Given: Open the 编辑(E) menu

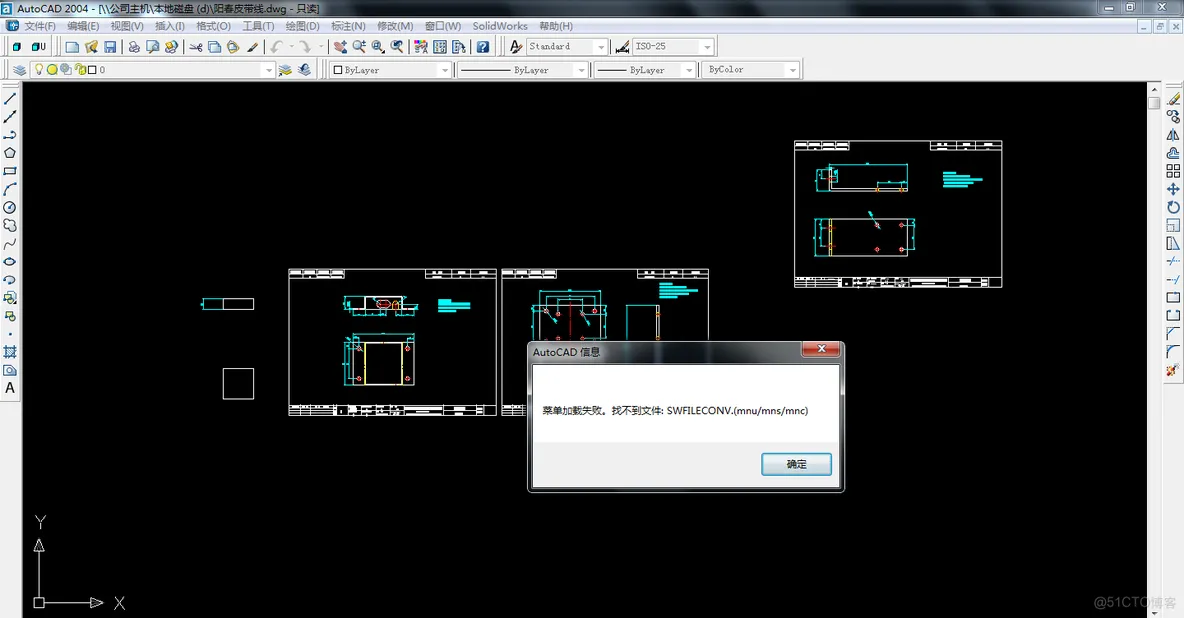Looking at the screenshot, I should 83,26.
